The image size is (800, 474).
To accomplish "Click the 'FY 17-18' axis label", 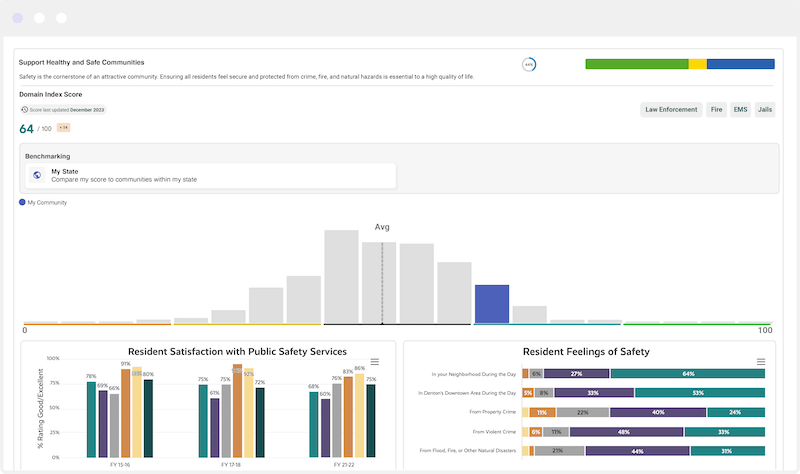I will (231, 465).
